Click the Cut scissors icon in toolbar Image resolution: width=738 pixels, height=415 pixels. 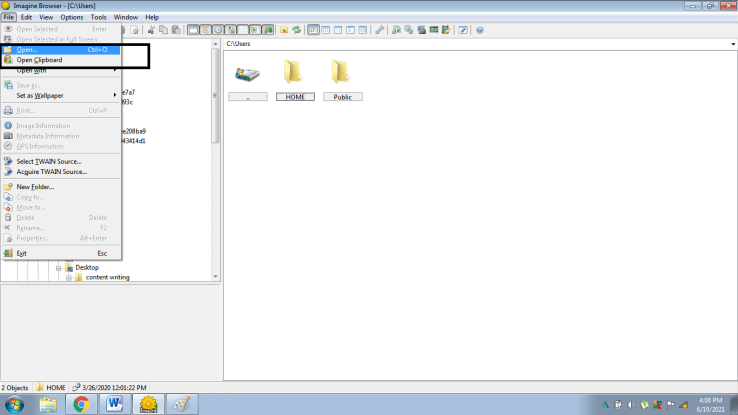(x=151, y=30)
